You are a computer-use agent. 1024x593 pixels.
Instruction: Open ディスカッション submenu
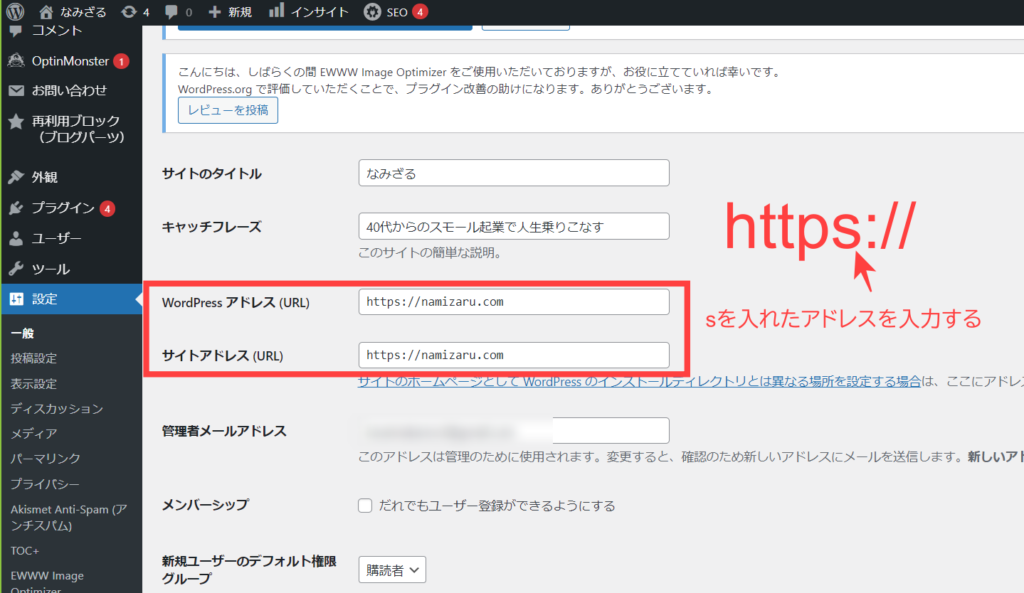click(x=57, y=408)
